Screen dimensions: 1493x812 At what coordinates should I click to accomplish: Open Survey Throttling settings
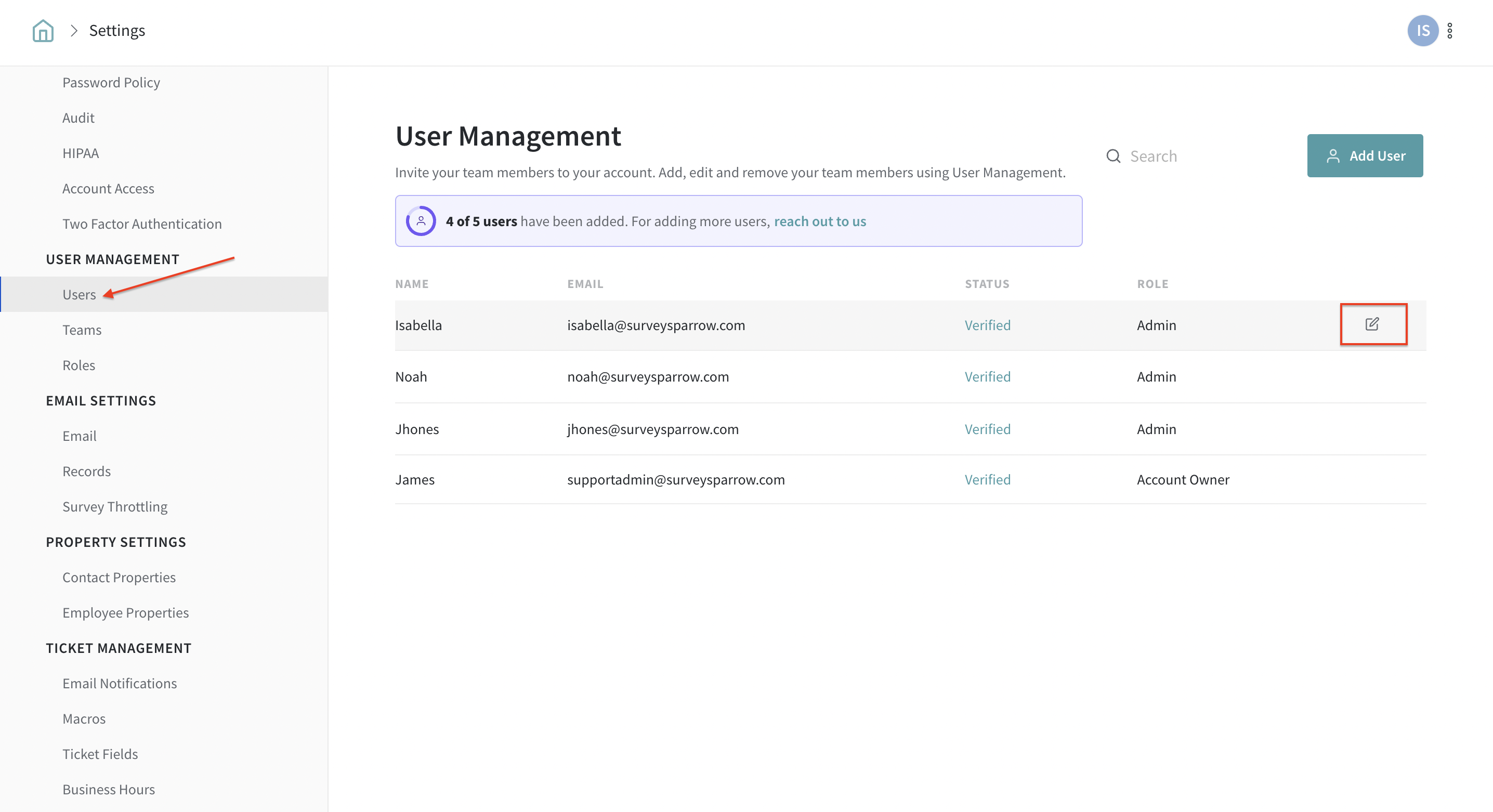coord(115,506)
